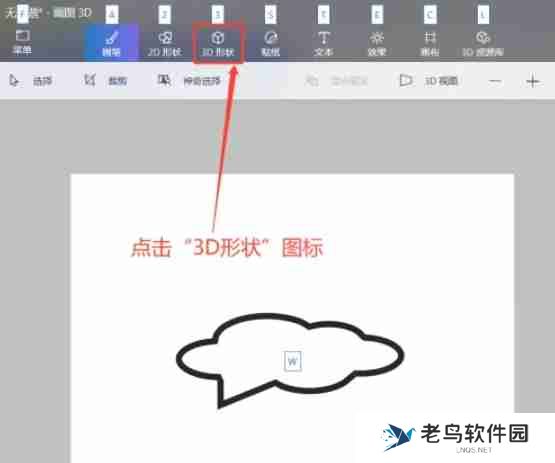The image size is (555, 463).
Task: Zoom in with the plus button
Action: 533,82
